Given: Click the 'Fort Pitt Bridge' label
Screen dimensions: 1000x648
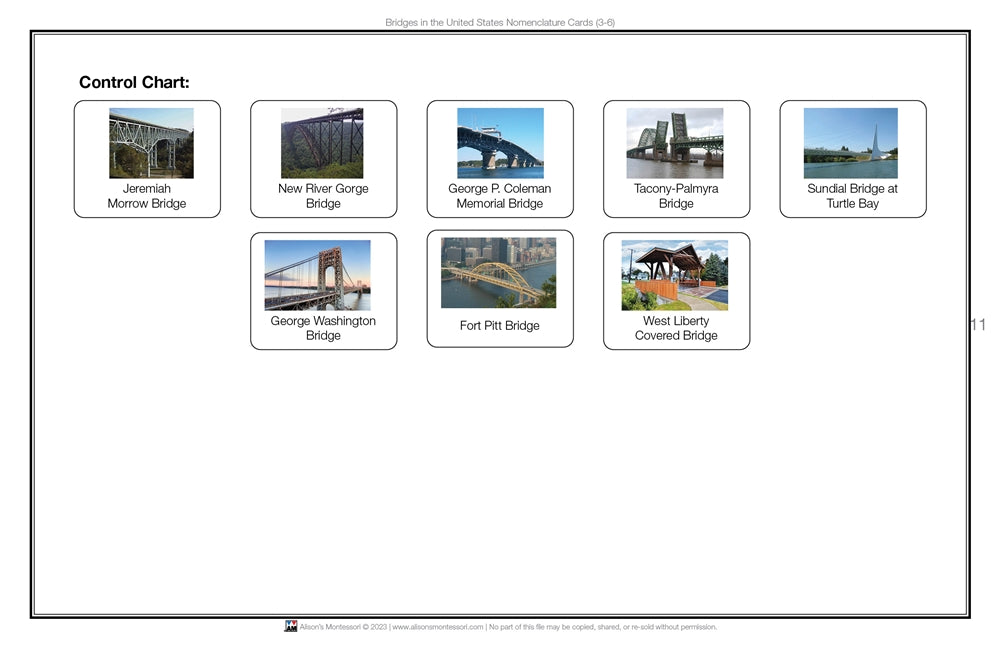Looking at the screenshot, I should click(x=499, y=326).
